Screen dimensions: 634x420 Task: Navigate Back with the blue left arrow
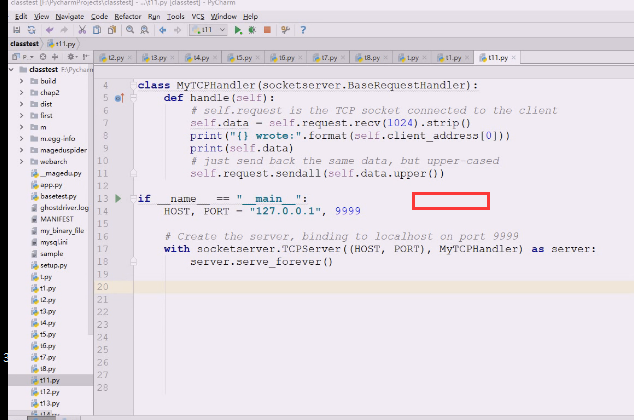[x=163, y=30]
